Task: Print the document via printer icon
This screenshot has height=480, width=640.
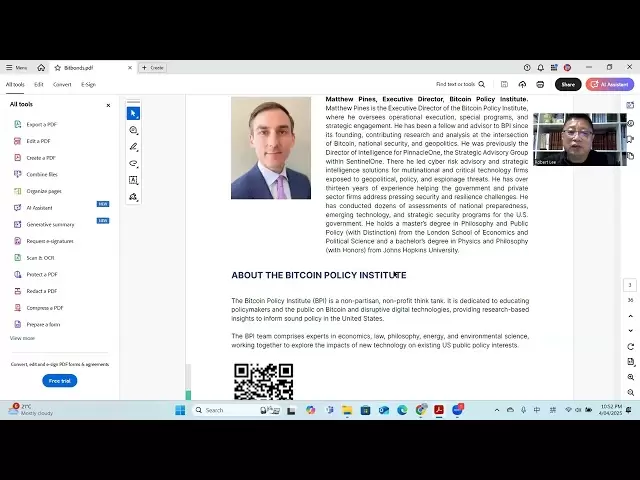Action: (x=540, y=84)
